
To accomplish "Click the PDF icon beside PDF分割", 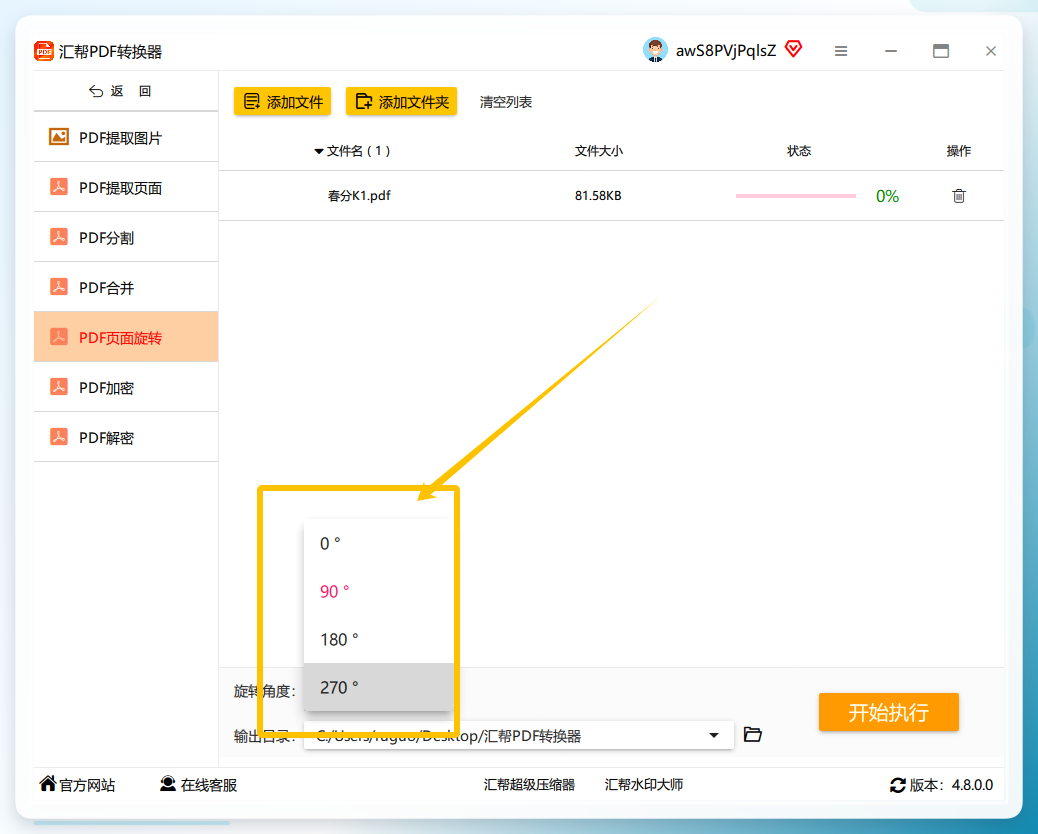I will click(x=59, y=237).
